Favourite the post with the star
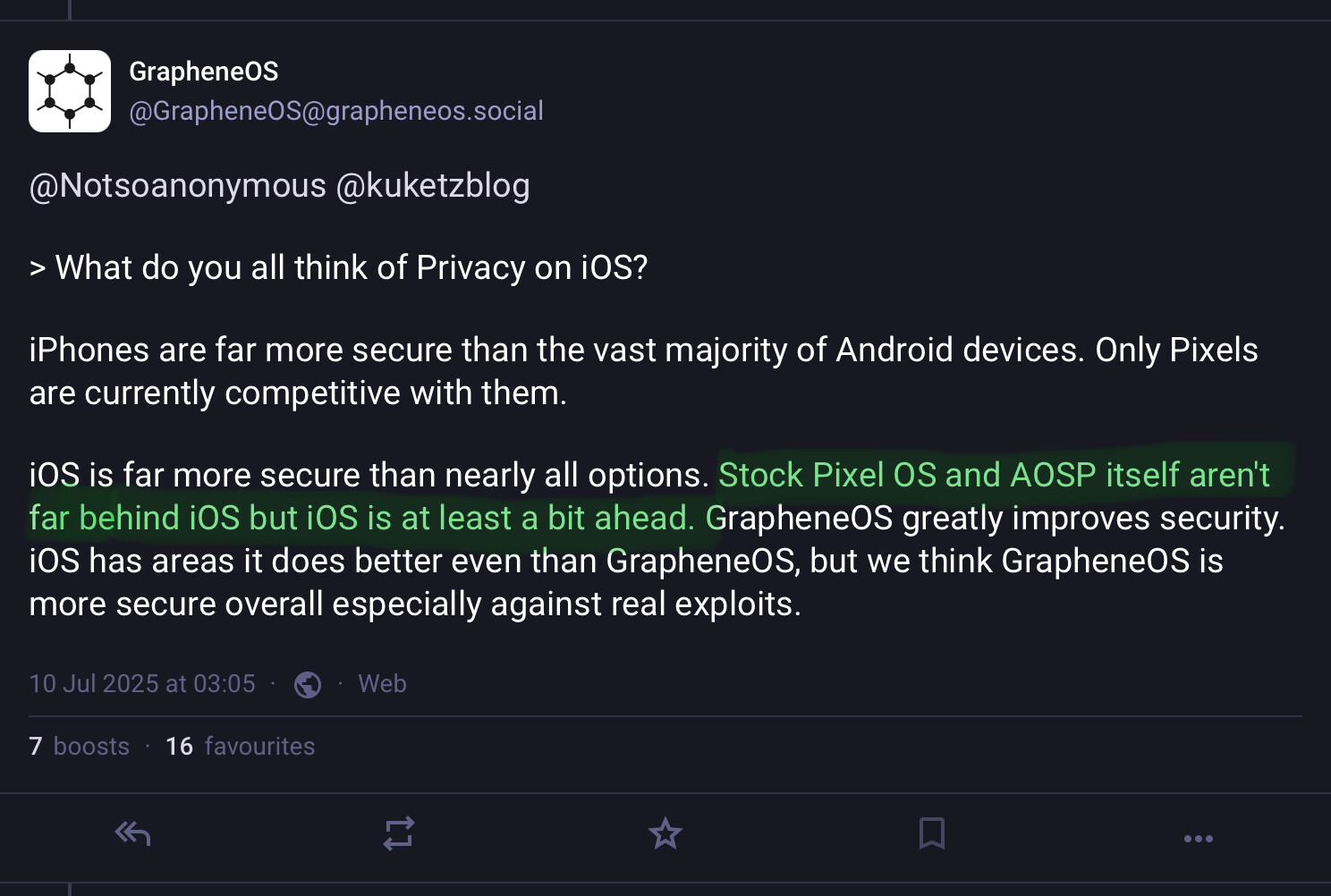 point(665,834)
